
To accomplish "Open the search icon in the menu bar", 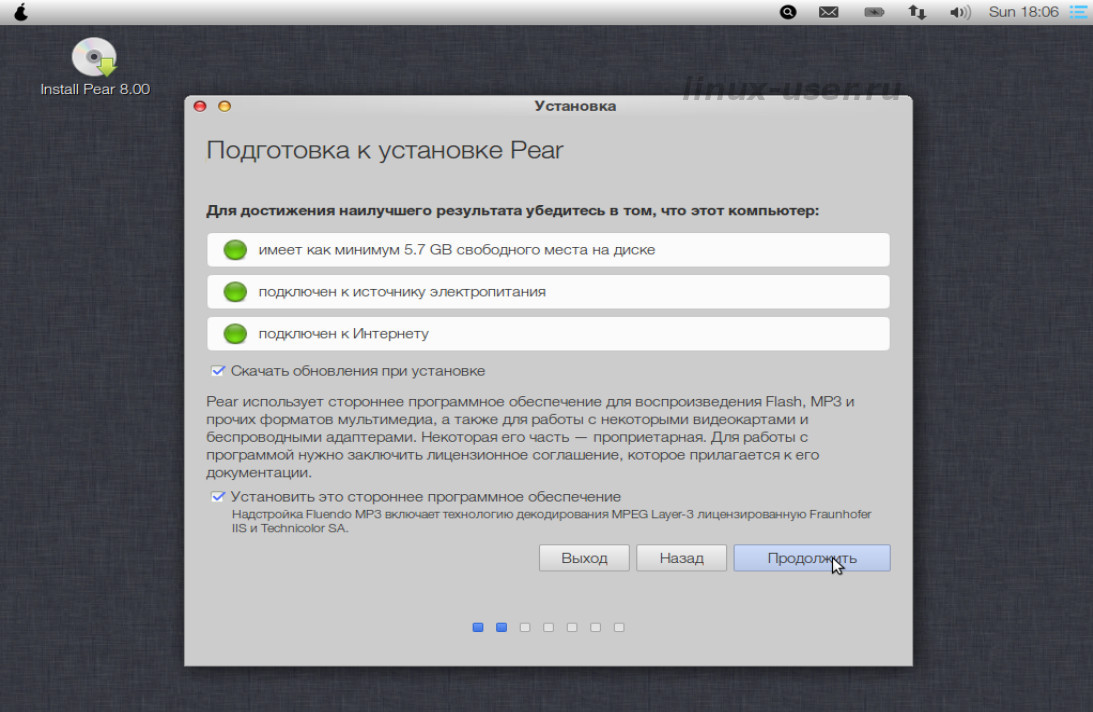I will click(788, 12).
